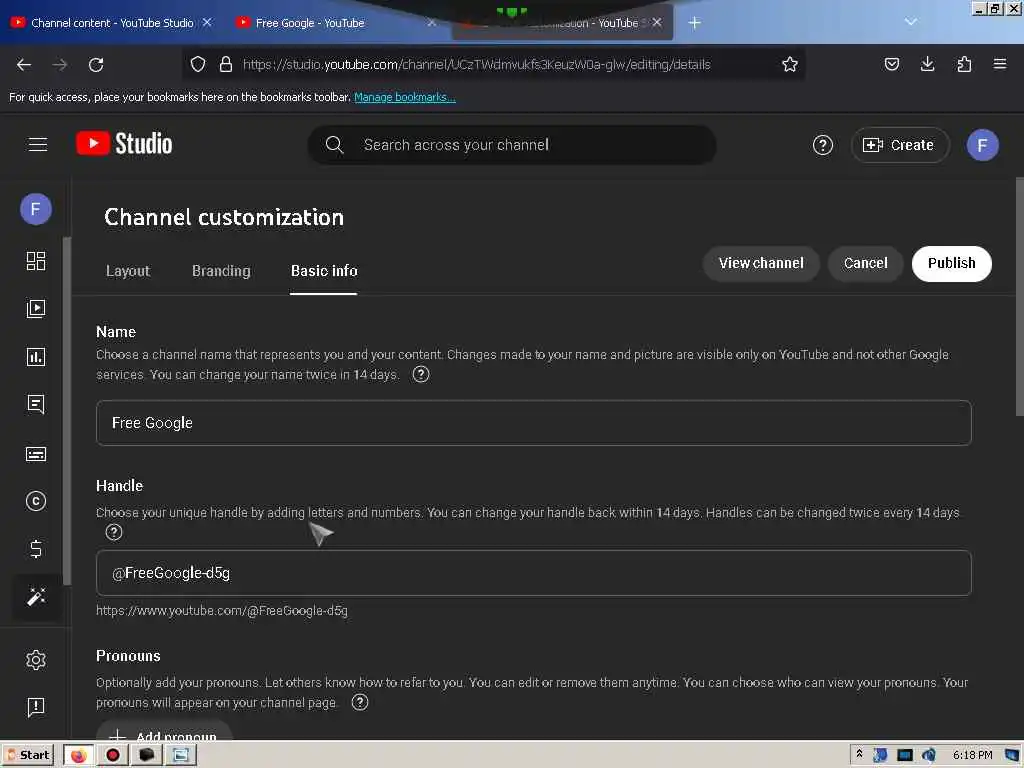
Task: Open the YouTube Studio hamburger menu
Action: (x=38, y=144)
